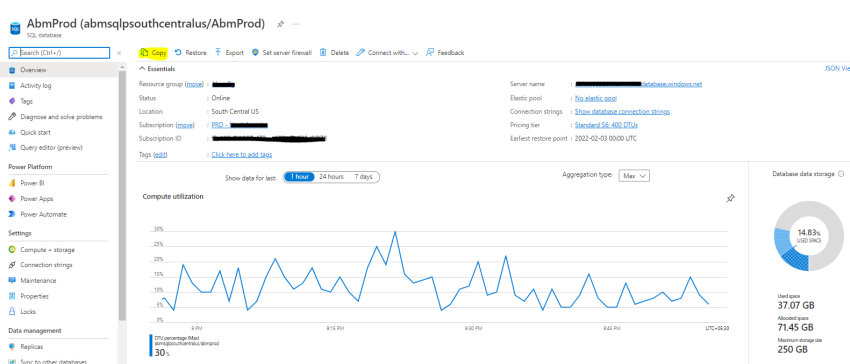Click the Copy database icon
The image size is (850, 364).
click(144, 53)
